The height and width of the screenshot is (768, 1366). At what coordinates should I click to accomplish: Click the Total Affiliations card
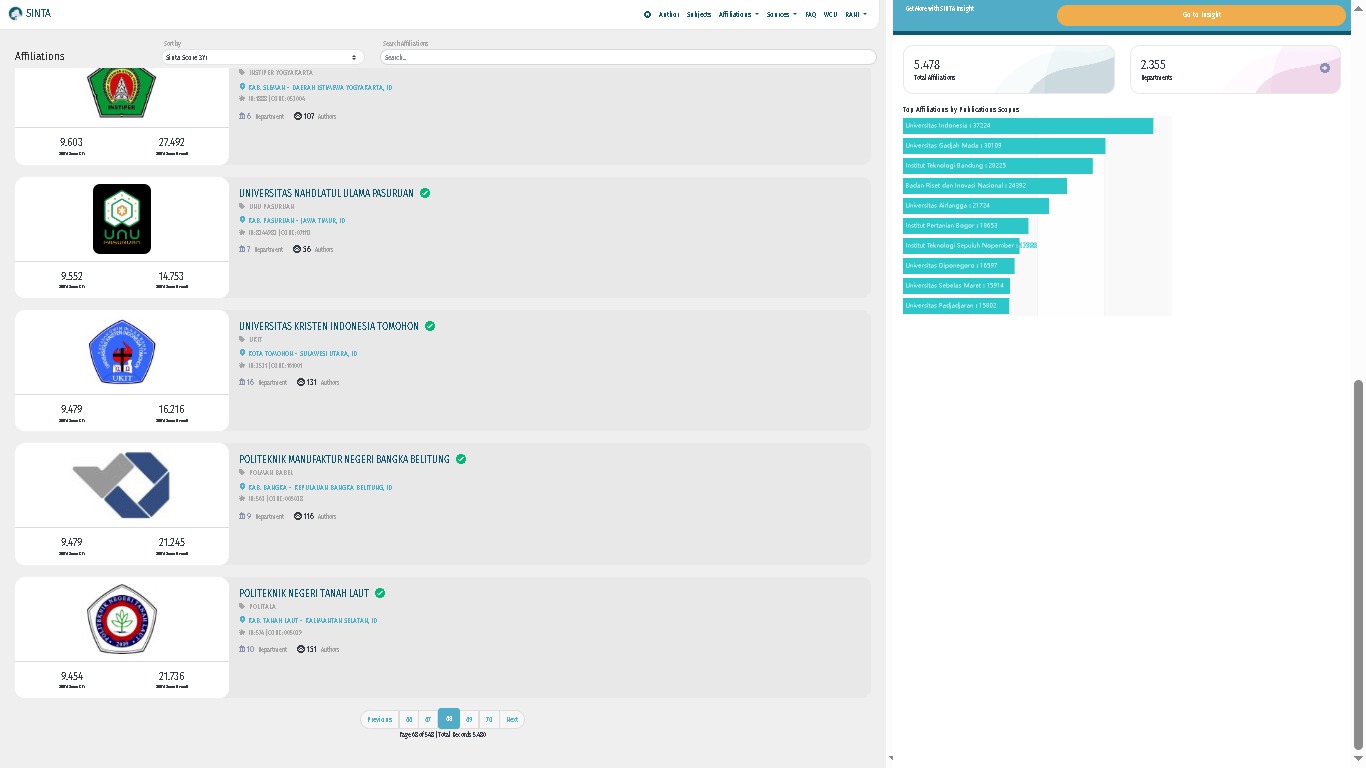pyautogui.click(x=1009, y=70)
